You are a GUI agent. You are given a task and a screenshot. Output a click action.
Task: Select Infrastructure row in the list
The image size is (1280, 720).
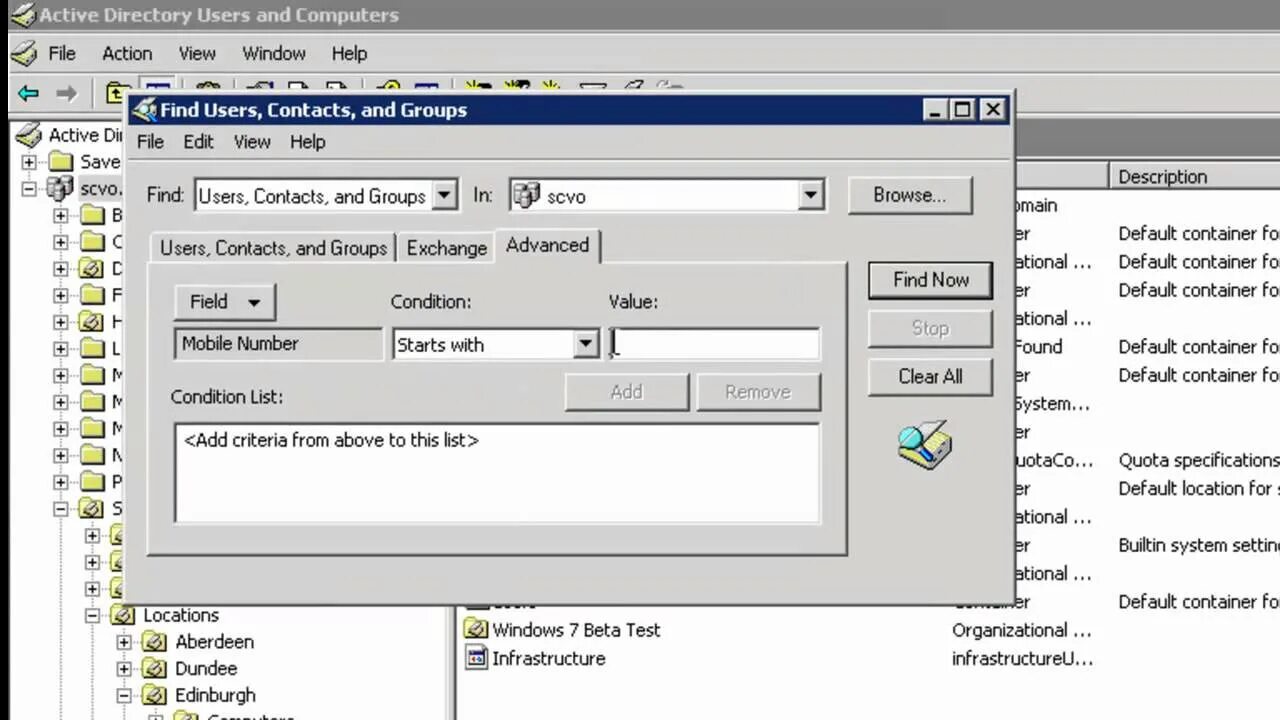point(548,658)
